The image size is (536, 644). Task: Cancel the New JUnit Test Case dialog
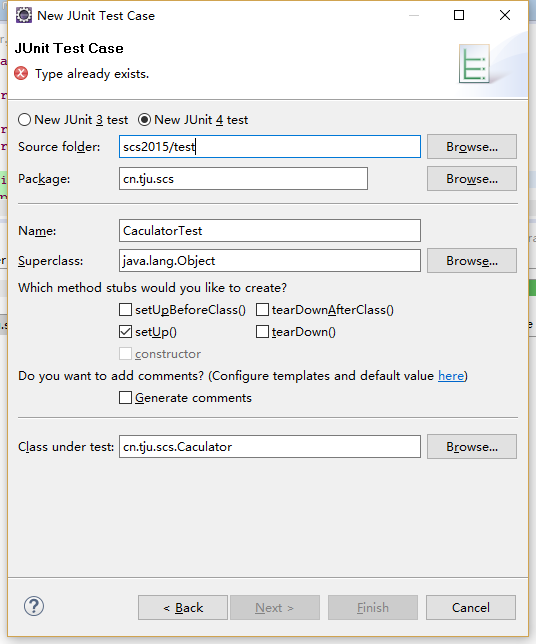point(471,607)
